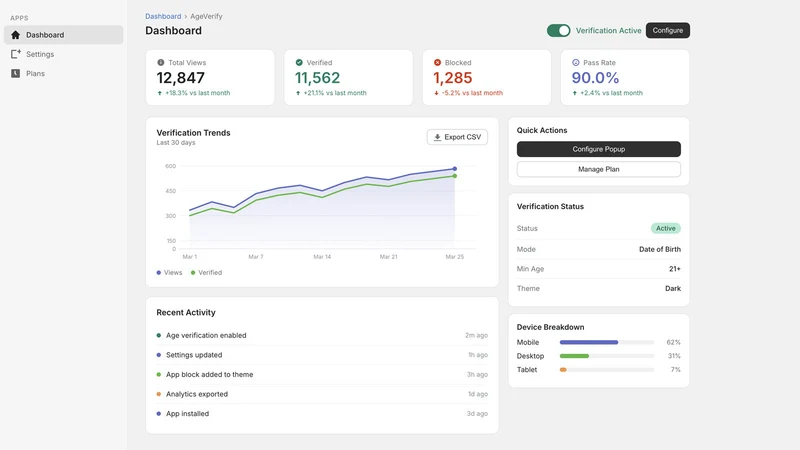Screen dimensions: 800x450
Task: Click the Tablet device progress bar
Action: coord(607,369)
